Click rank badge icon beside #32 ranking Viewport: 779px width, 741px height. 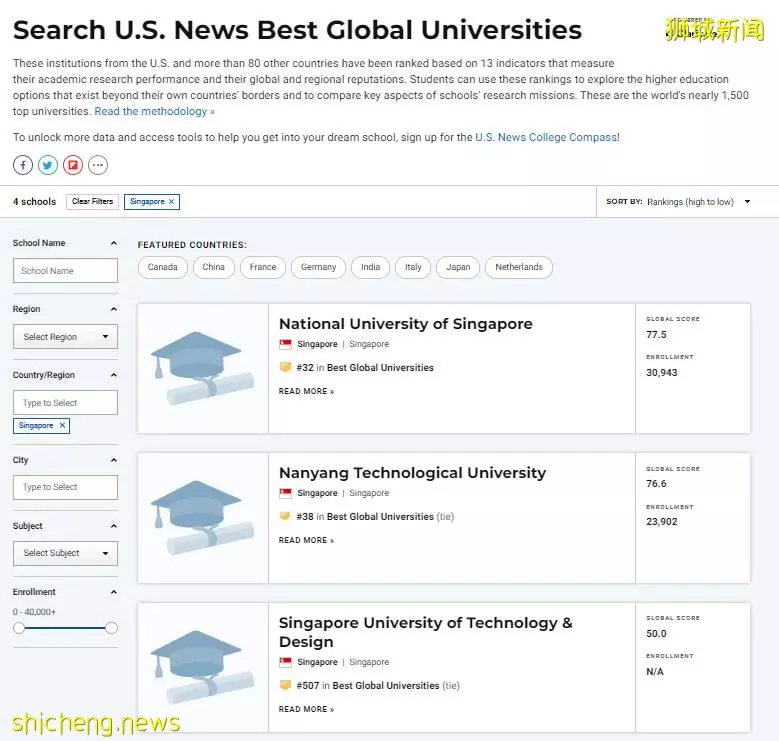coord(285,367)
